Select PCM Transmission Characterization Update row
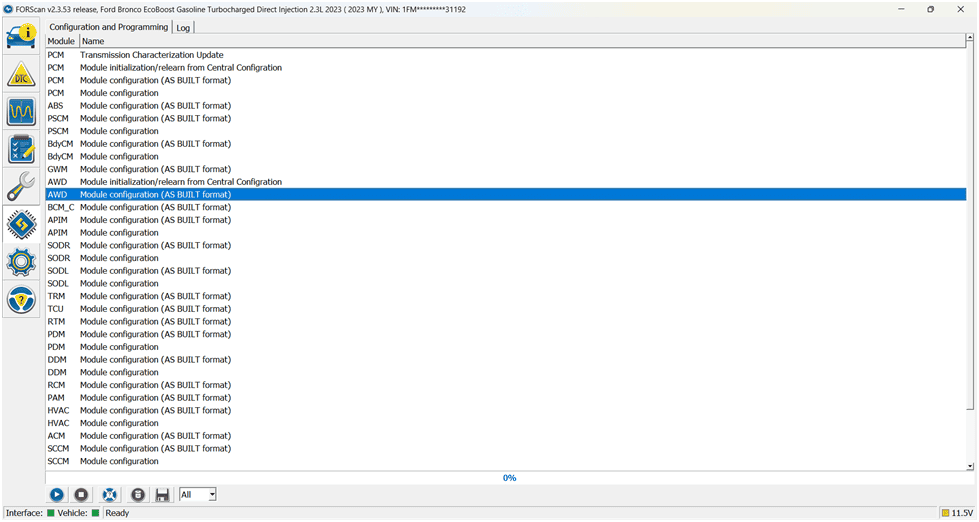Image resolution: width=979 pixels, height=522 pixels. [506, 55]
